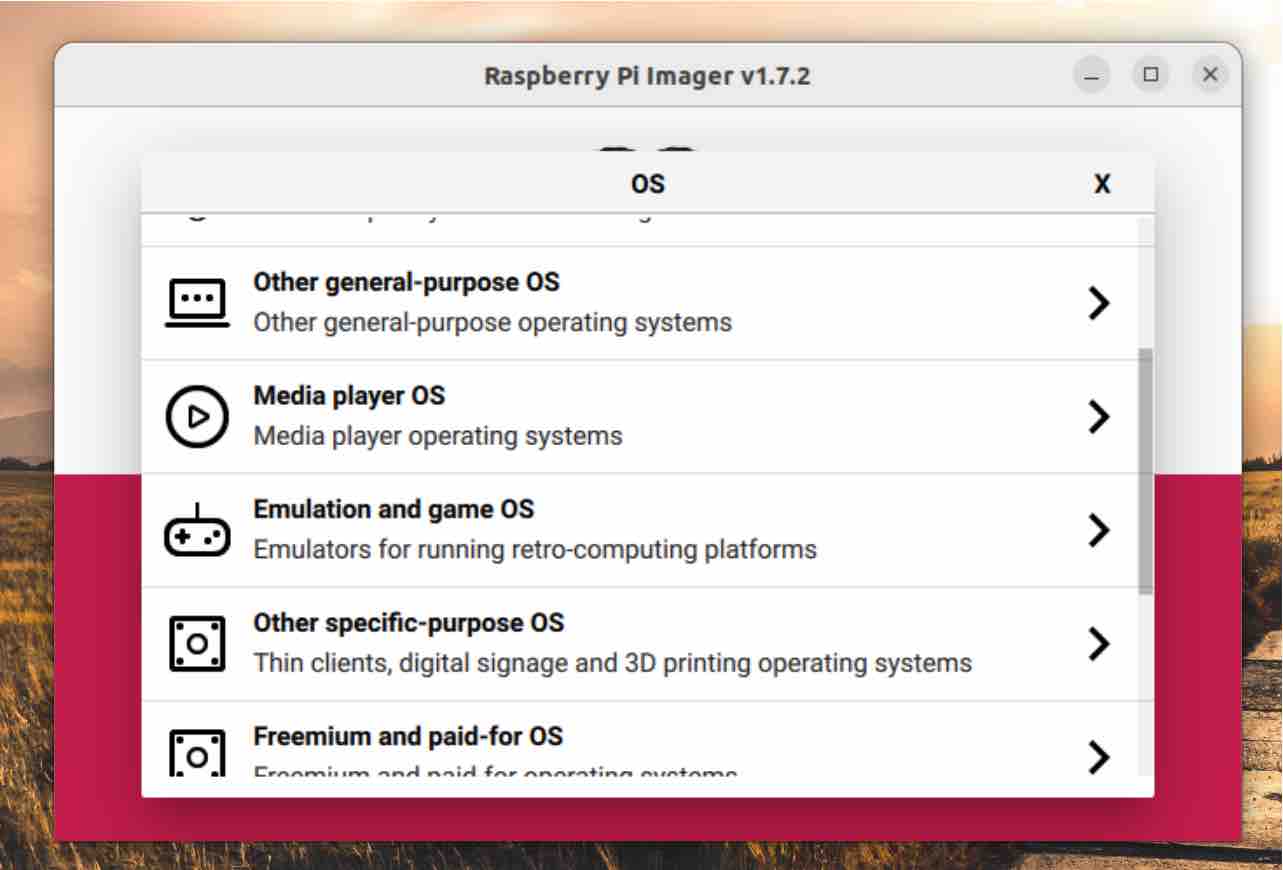
Task: Expand Freemium and paid-for OS chevron arrow
Action: tap(1099, 757)
